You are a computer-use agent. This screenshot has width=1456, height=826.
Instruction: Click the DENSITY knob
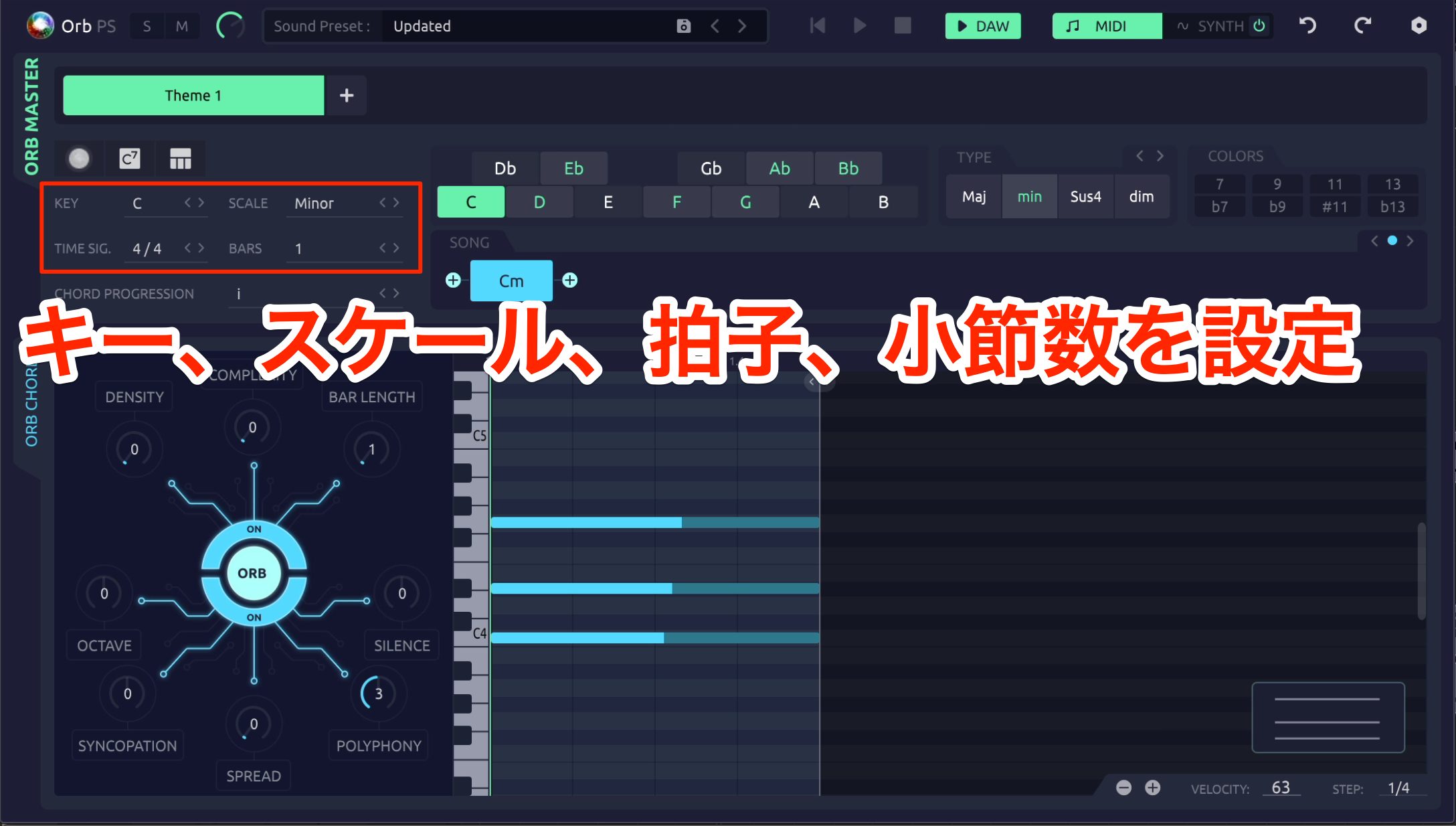pos(134,449)
